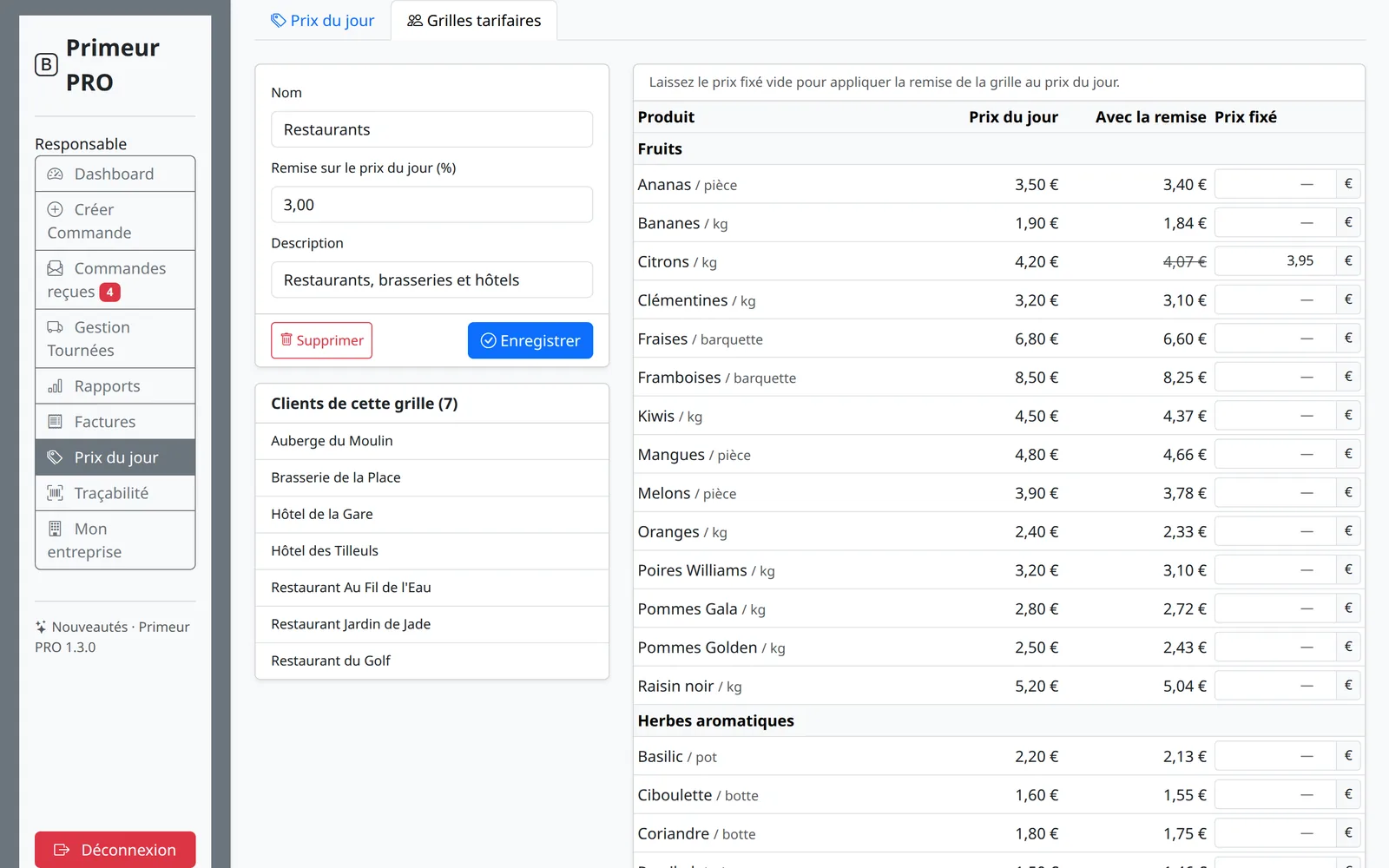Image resolution: width=1389 pixels, height=868 pixels.
Task: Click the Remise percentage input field
Action: (431, 205)
